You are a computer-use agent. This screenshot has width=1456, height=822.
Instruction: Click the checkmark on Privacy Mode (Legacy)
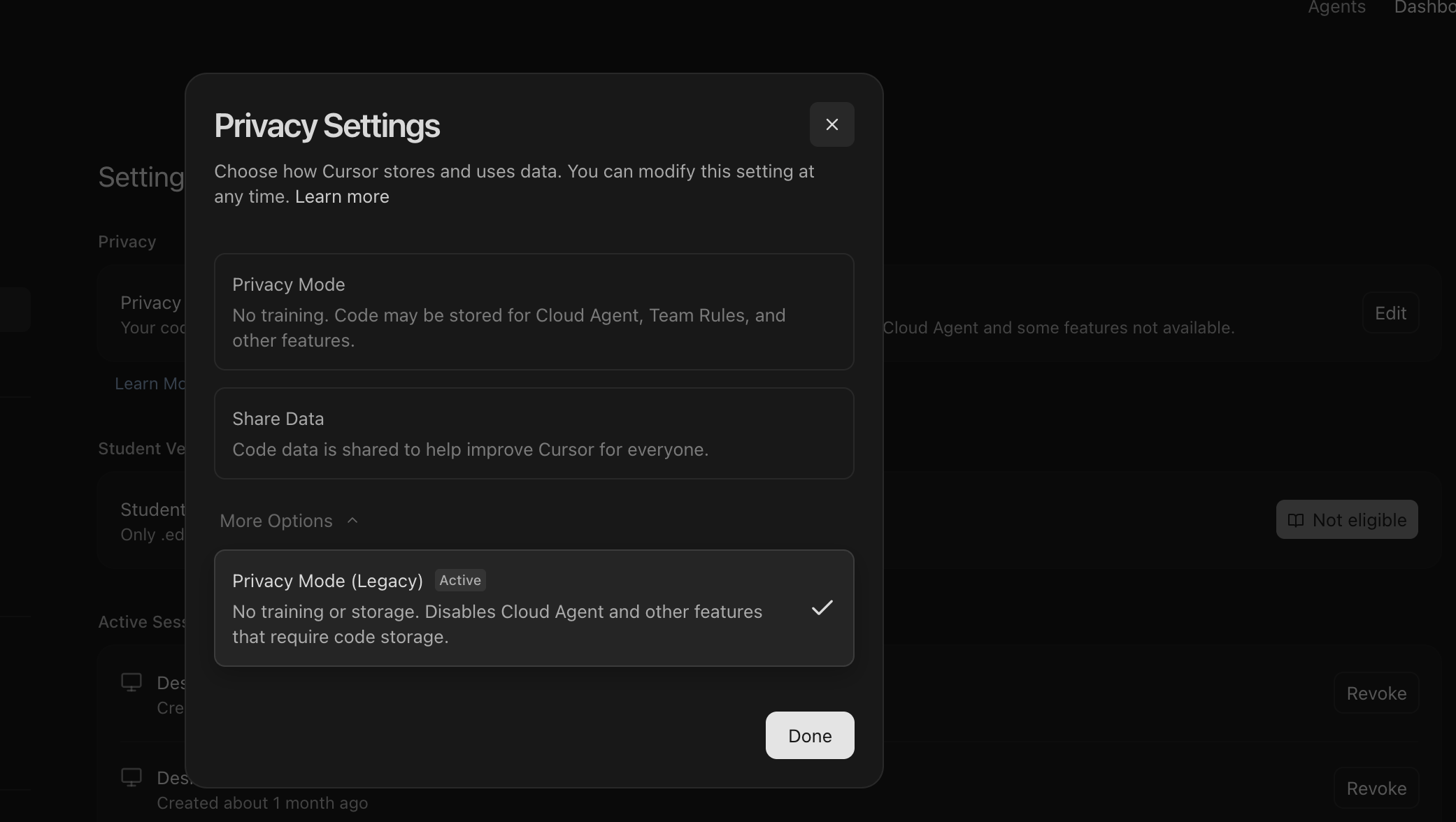822,608
